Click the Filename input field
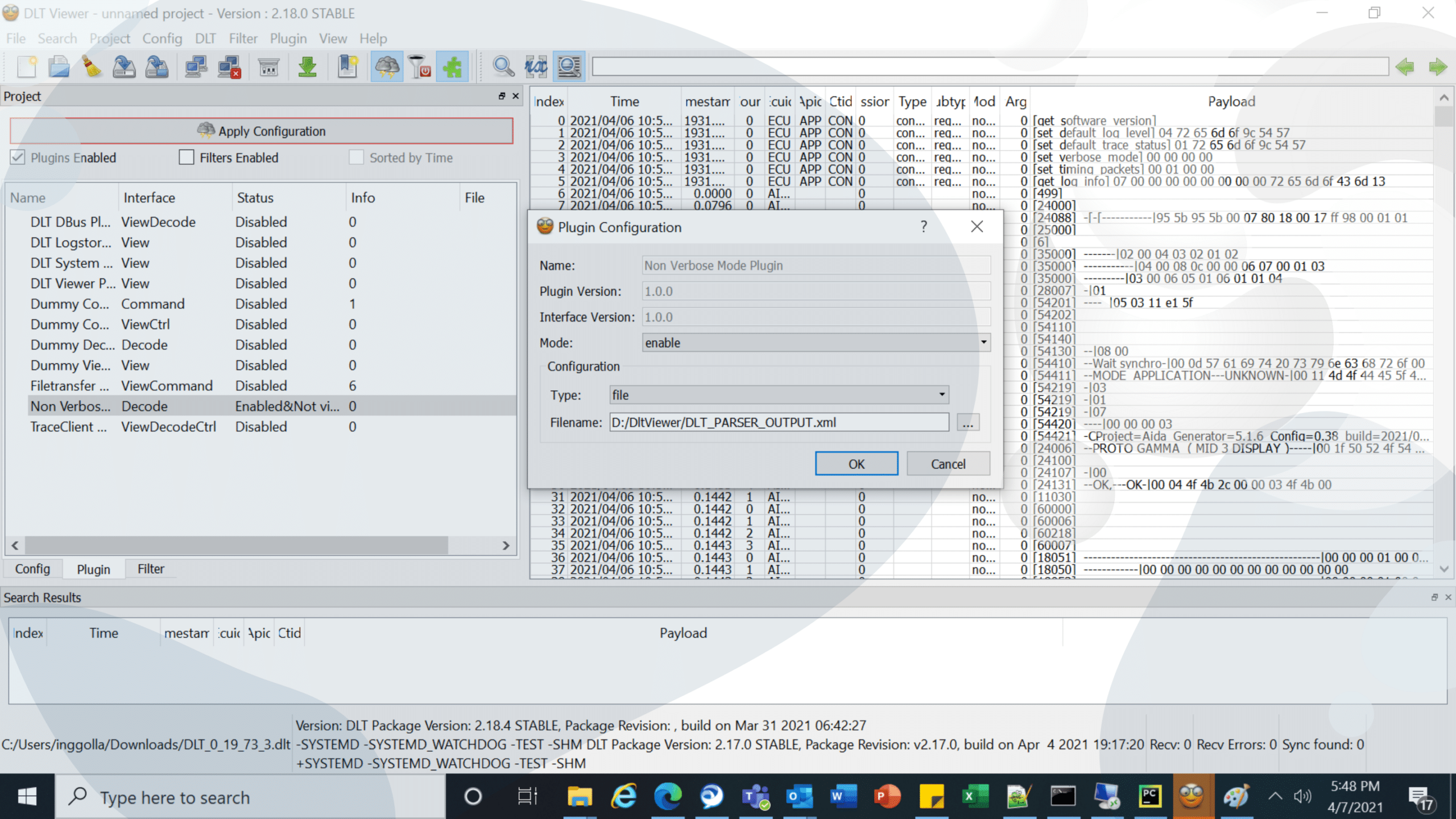 click(x=779, y=423)
